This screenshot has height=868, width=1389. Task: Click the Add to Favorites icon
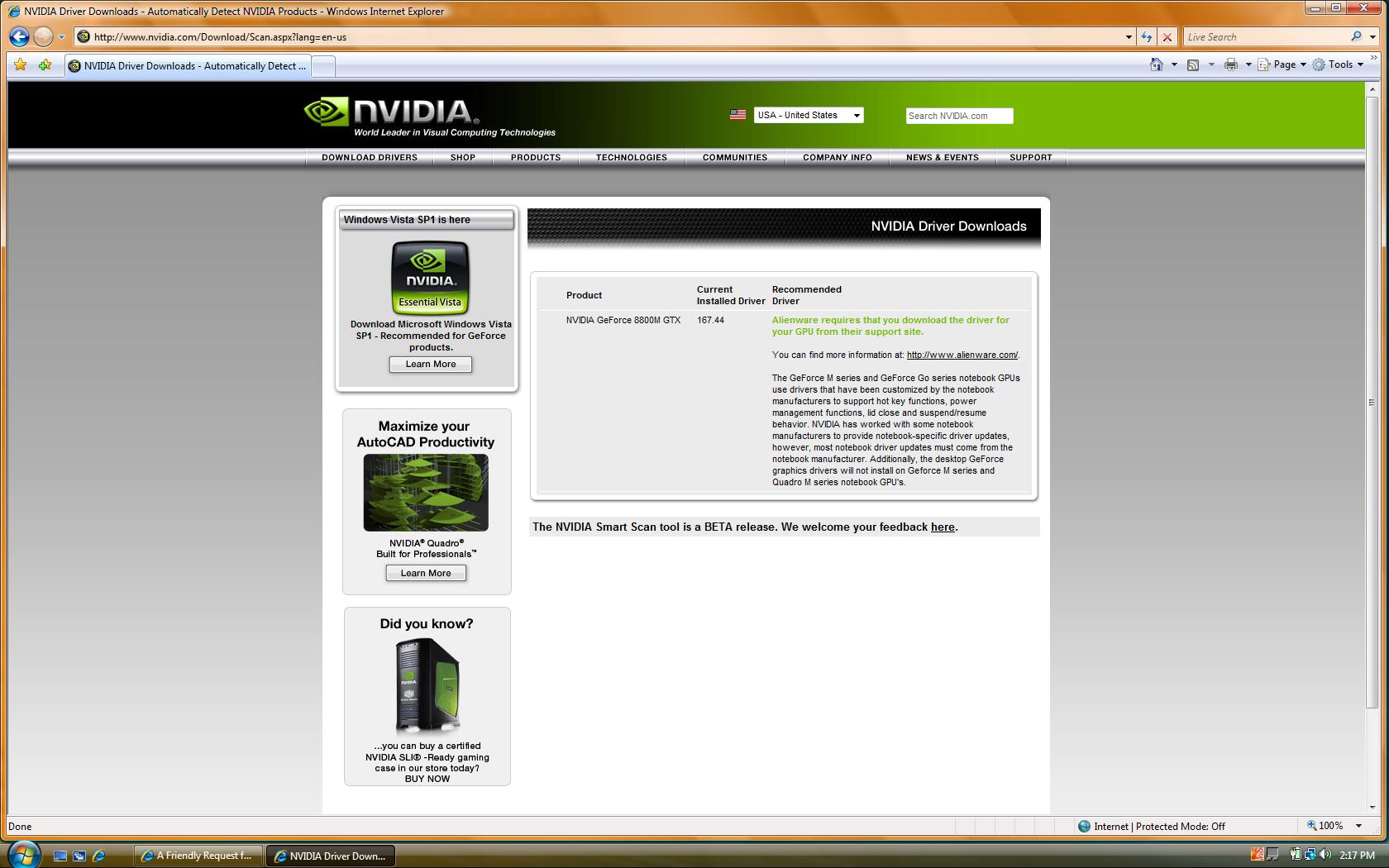click(x=45, y=65)
